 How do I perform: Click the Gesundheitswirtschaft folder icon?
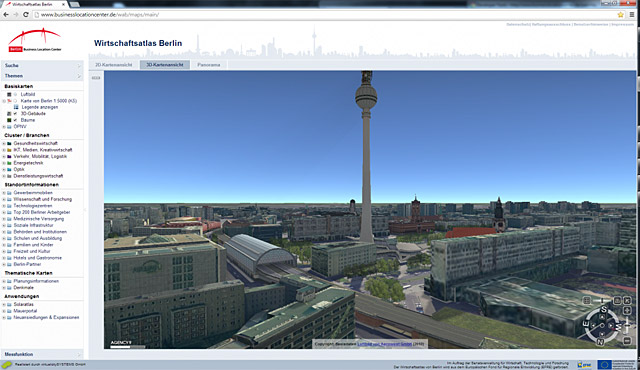[x=9, y=143]
